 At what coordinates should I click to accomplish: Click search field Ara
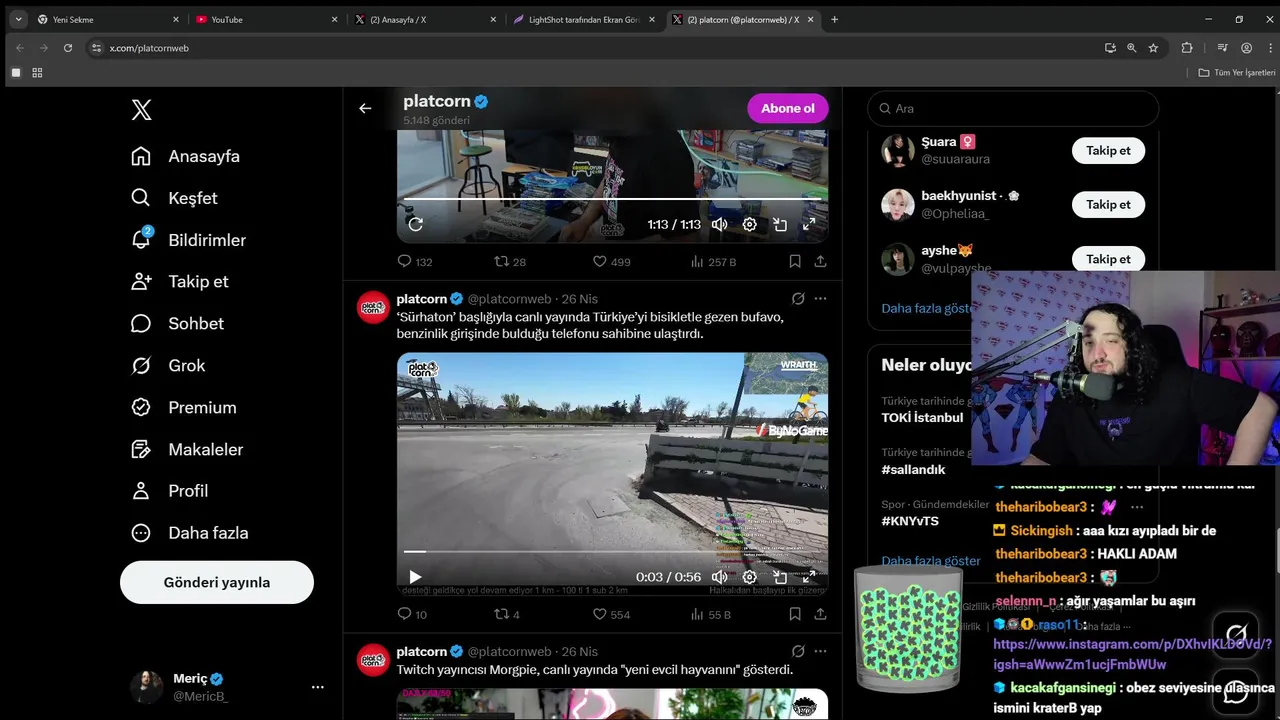(1013, 108)
